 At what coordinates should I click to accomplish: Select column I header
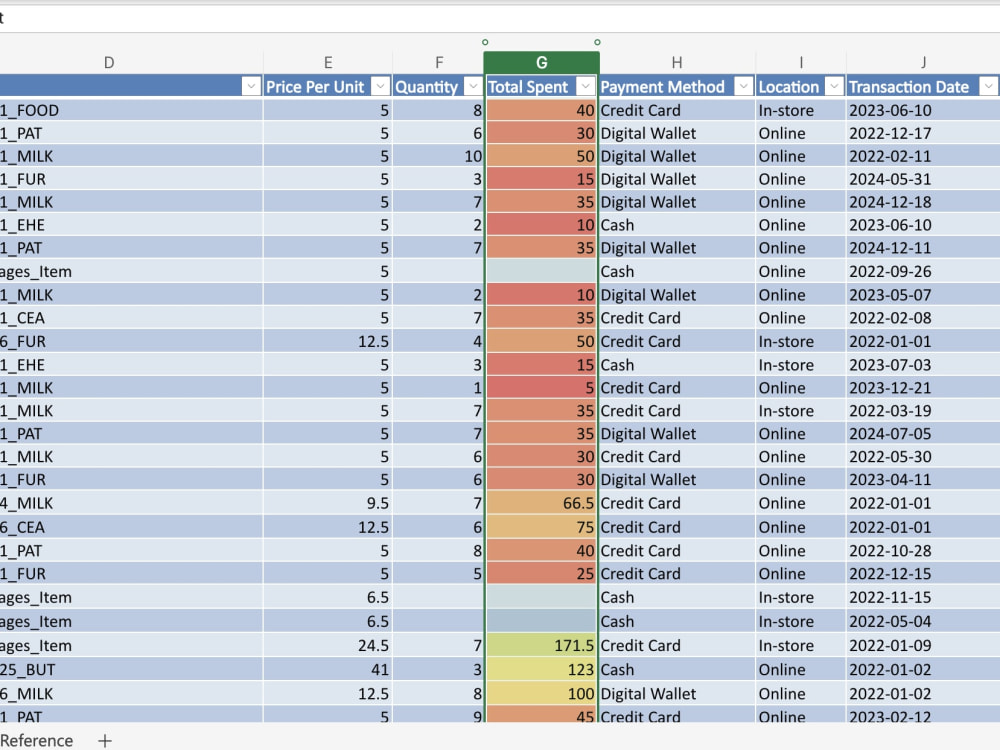point(801,62)
